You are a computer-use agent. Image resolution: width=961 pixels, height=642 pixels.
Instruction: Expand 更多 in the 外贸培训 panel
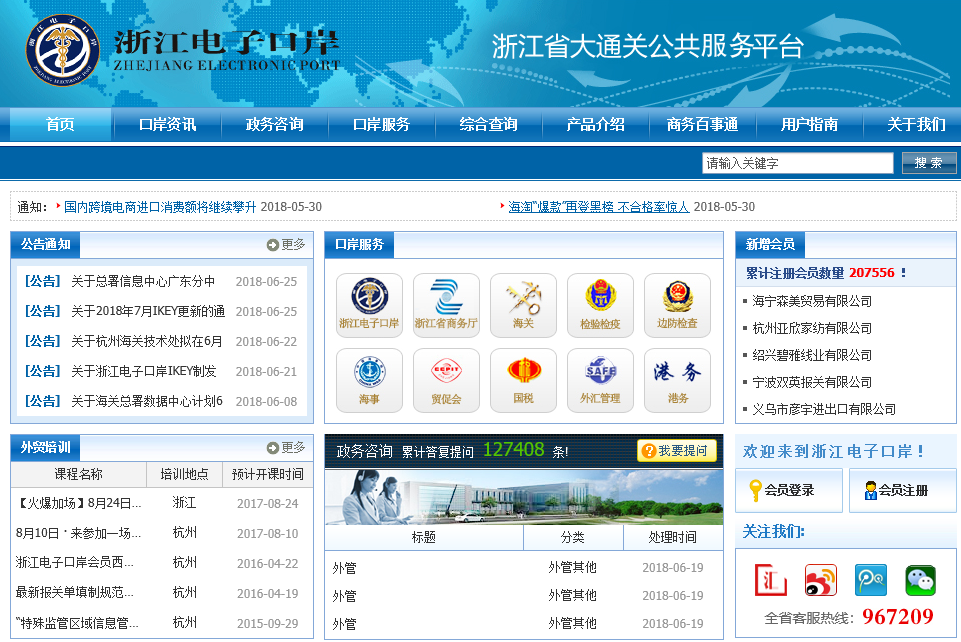point(286,448)
